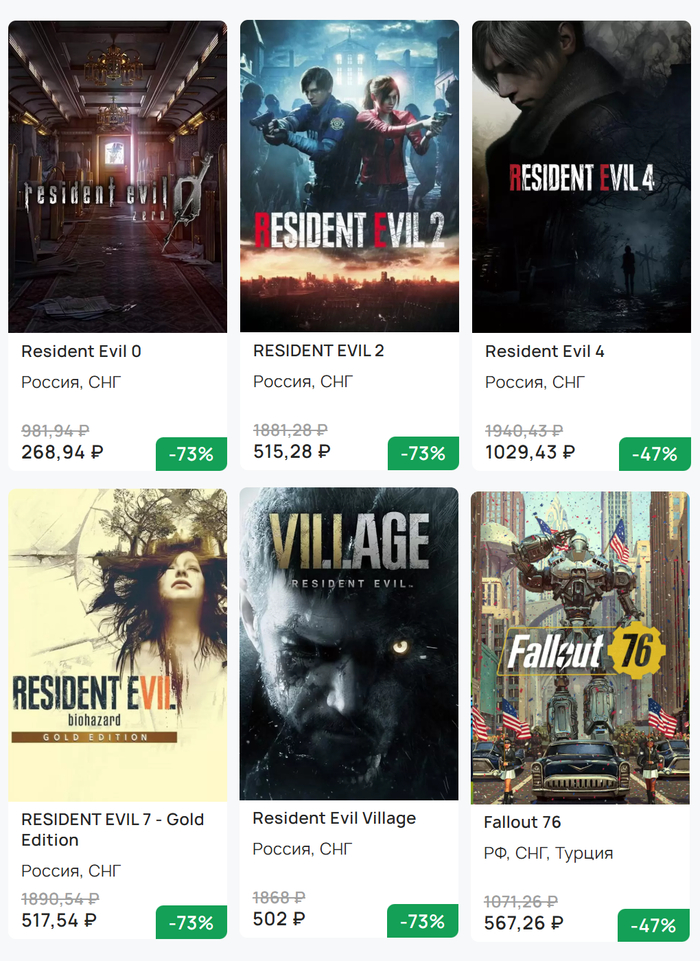Image resolution: width=700 pixels, height=961 pixels.
Task: Click the 1029,43 ₽ price of Resident Evil 4
Action: tap(530, 452)
